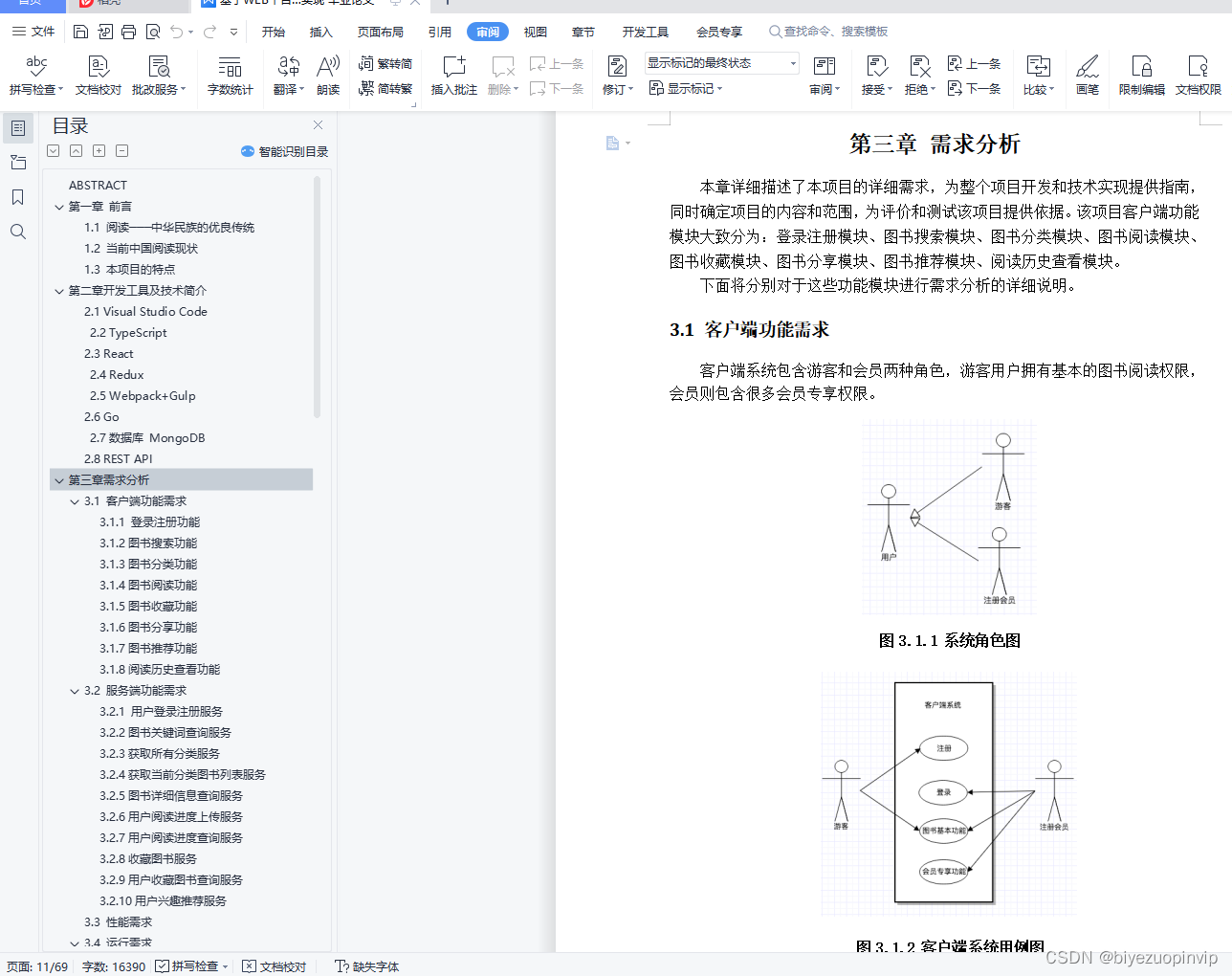The image size is (1232, 976).
Task: Run 文档校对 document proofreading
Action: click(98, 75)
